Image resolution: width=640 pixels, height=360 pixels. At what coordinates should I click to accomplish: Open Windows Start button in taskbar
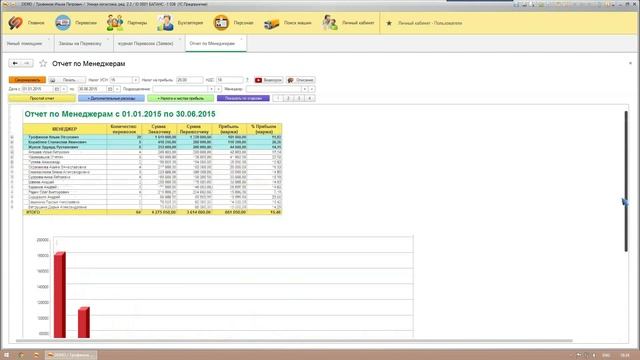[x=6, y=355]
